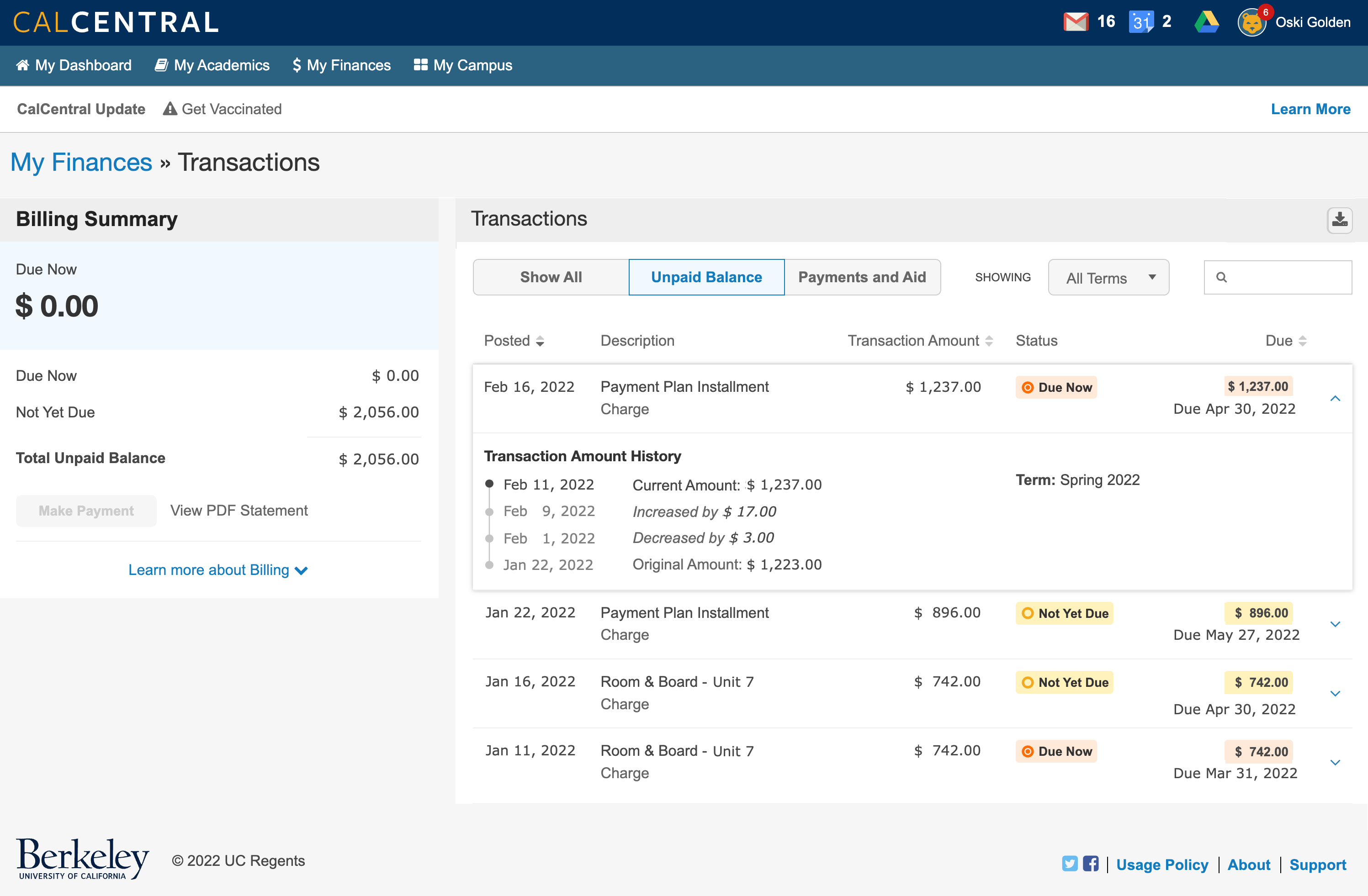1368x896 pixels.
Task: Go to My Dashboard
Action: pyautogui.click(x=74, y=65)
